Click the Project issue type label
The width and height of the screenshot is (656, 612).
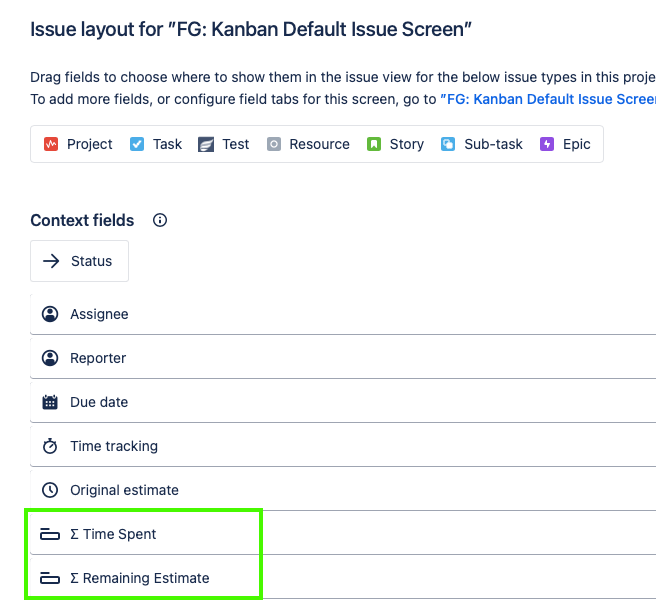(90, 144)
